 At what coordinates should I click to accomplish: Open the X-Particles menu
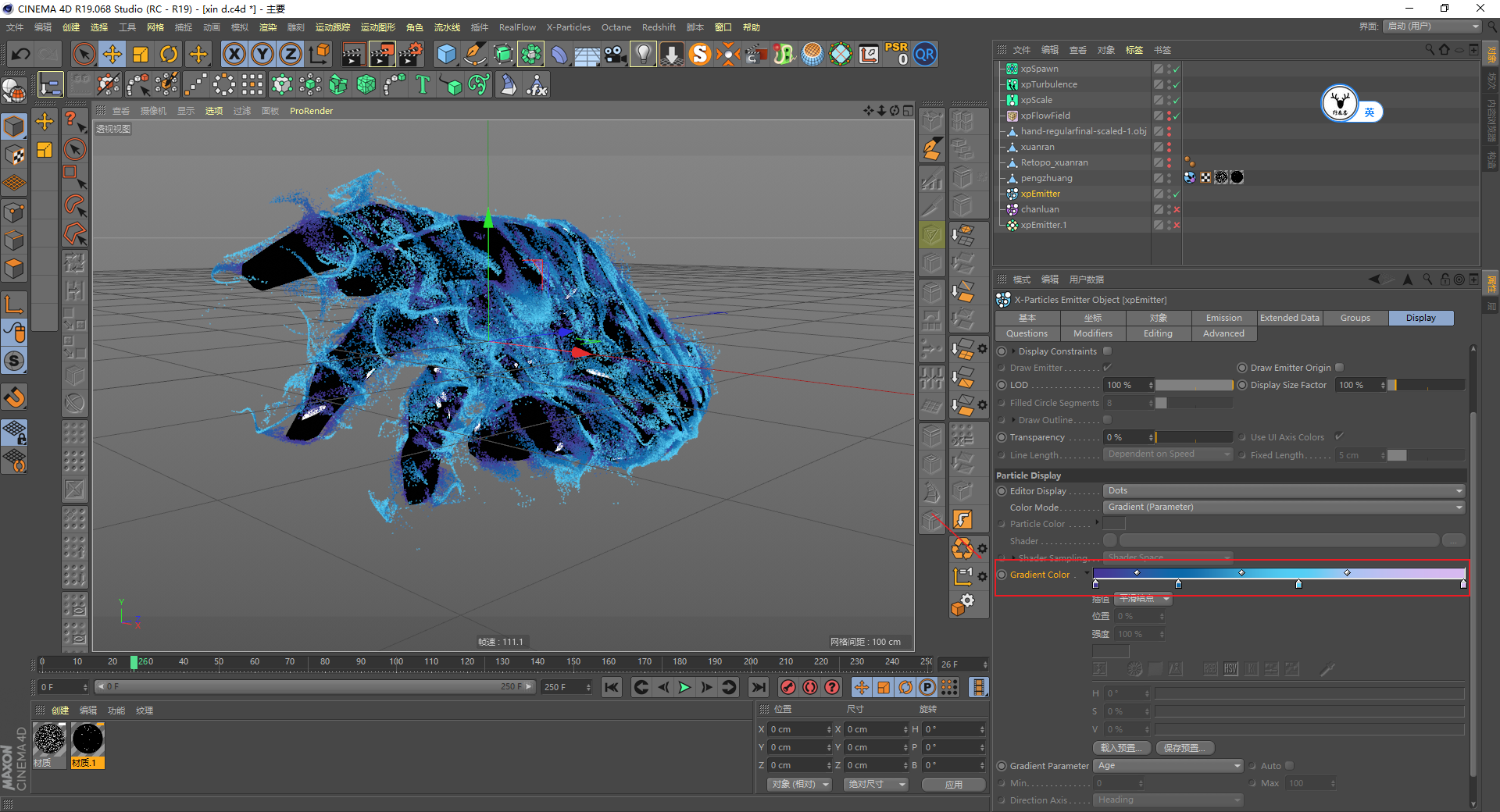568,27
